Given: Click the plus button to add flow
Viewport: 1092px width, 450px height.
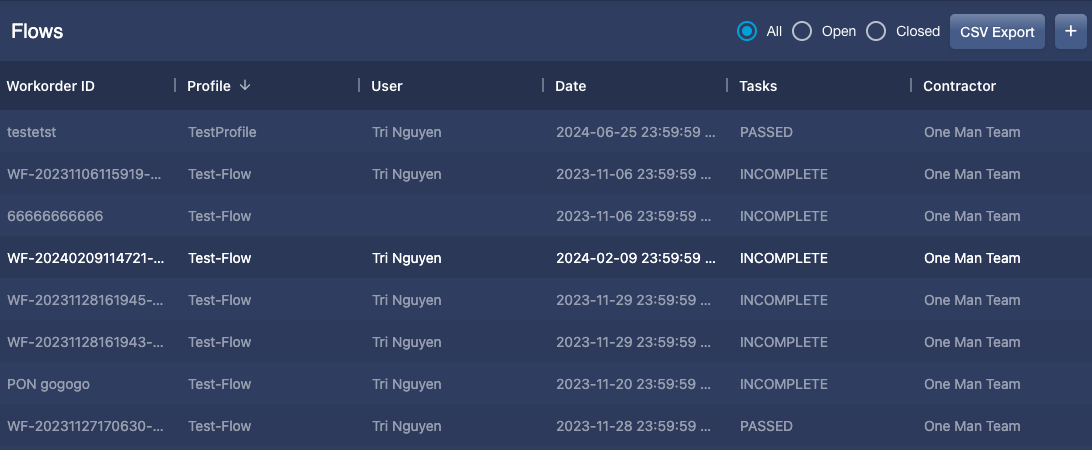Looking at the screenshot, I should [x=1070, y=31].
